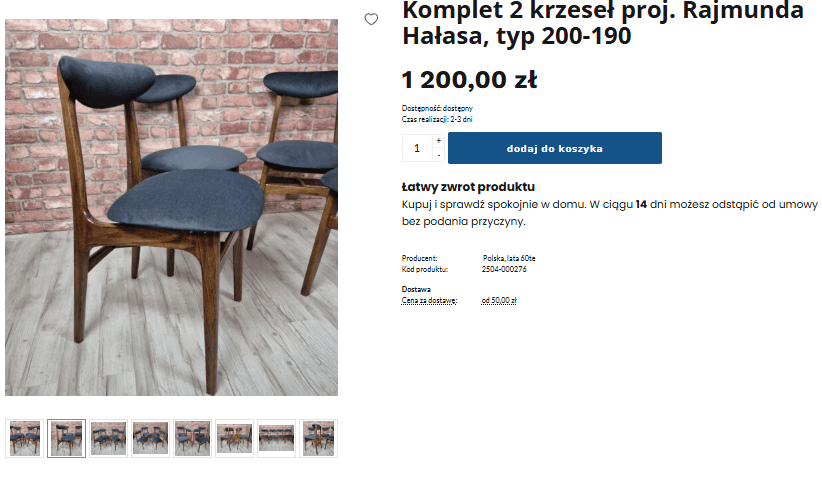
Task: Select the sixth gallery thumbnail
Action: click(234, 439)
